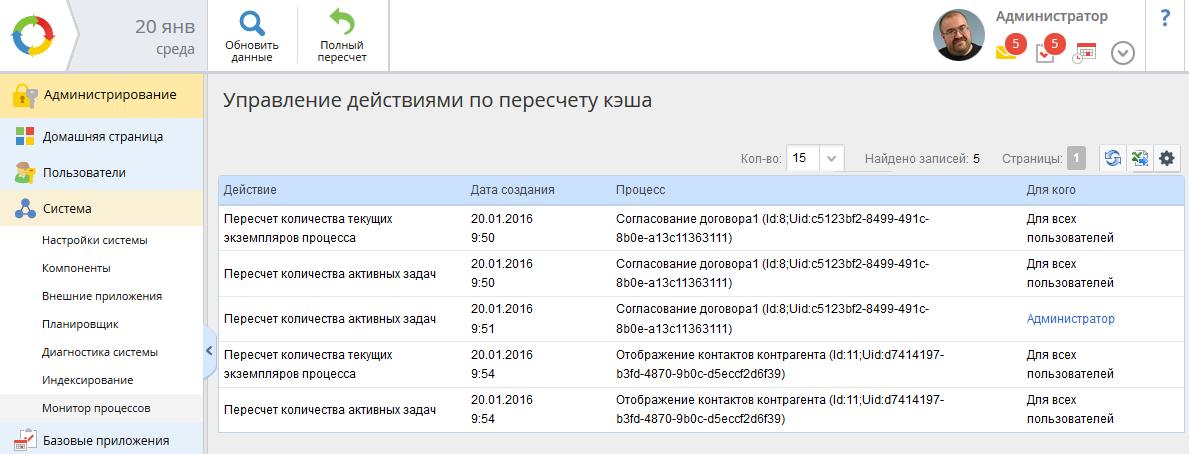Open the Кол-во records dropdown

(x=815, y=158)
